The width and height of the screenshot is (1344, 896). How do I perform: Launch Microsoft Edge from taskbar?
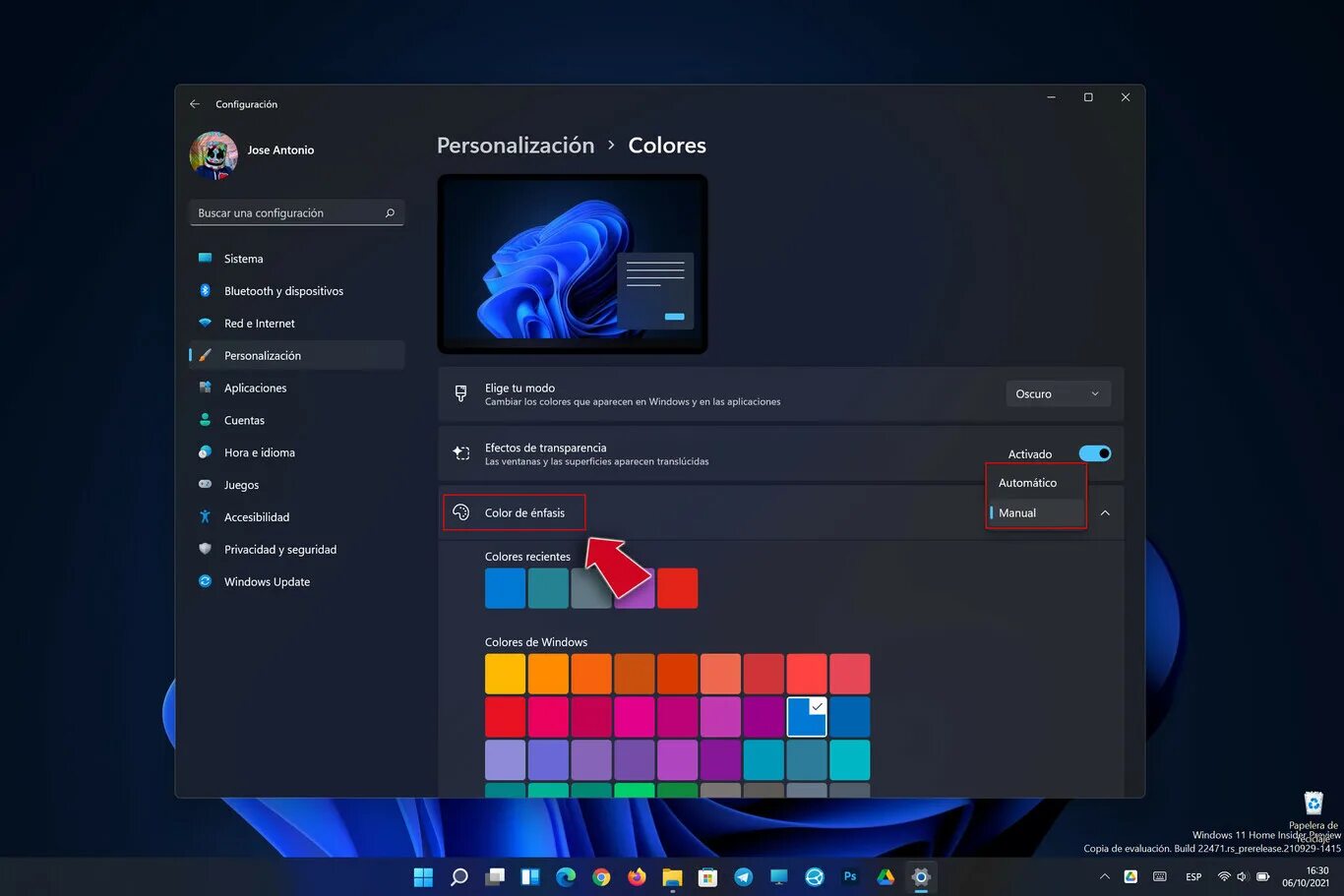566,877
